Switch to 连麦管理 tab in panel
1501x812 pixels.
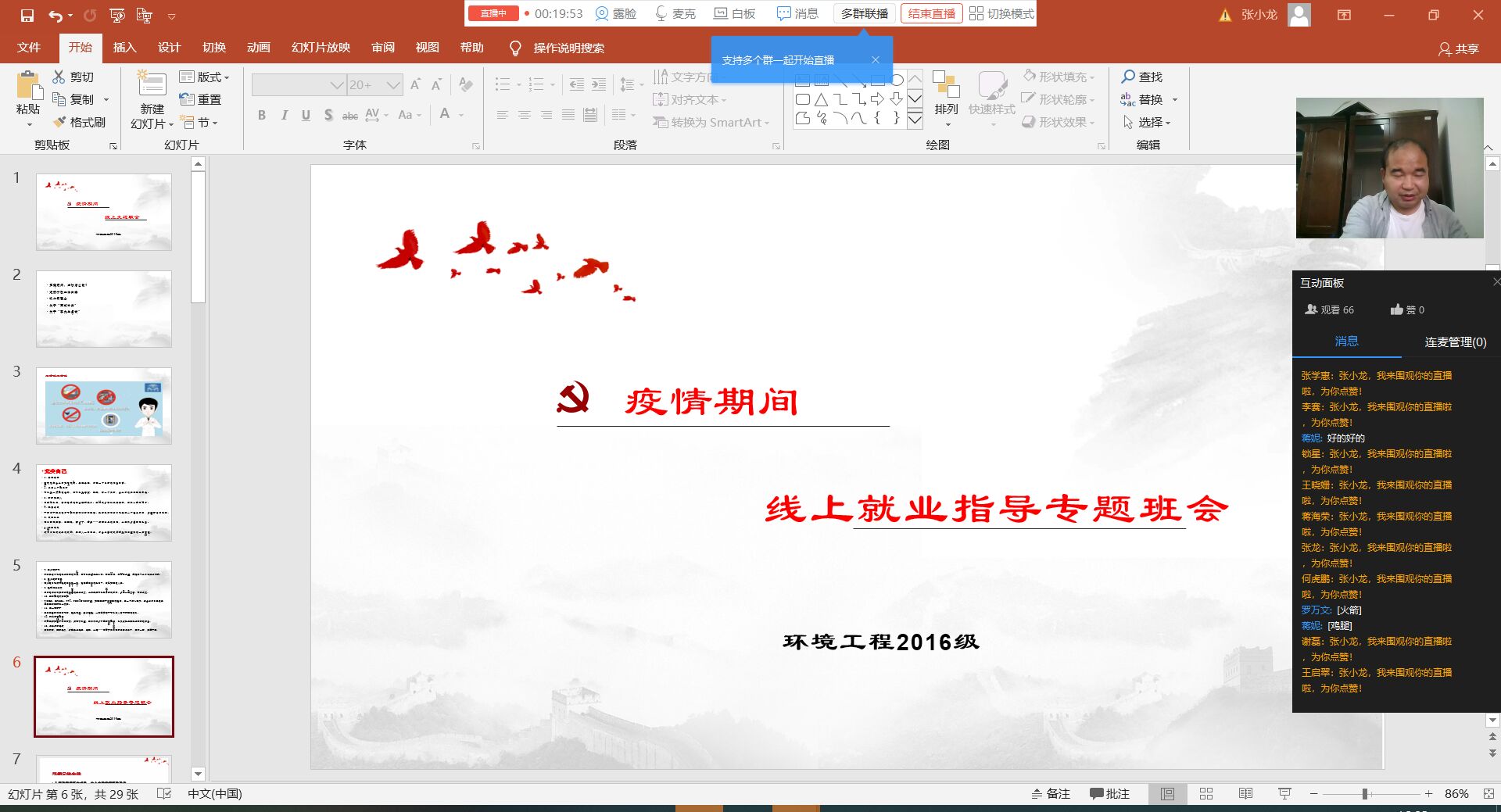click(1455, 342)
